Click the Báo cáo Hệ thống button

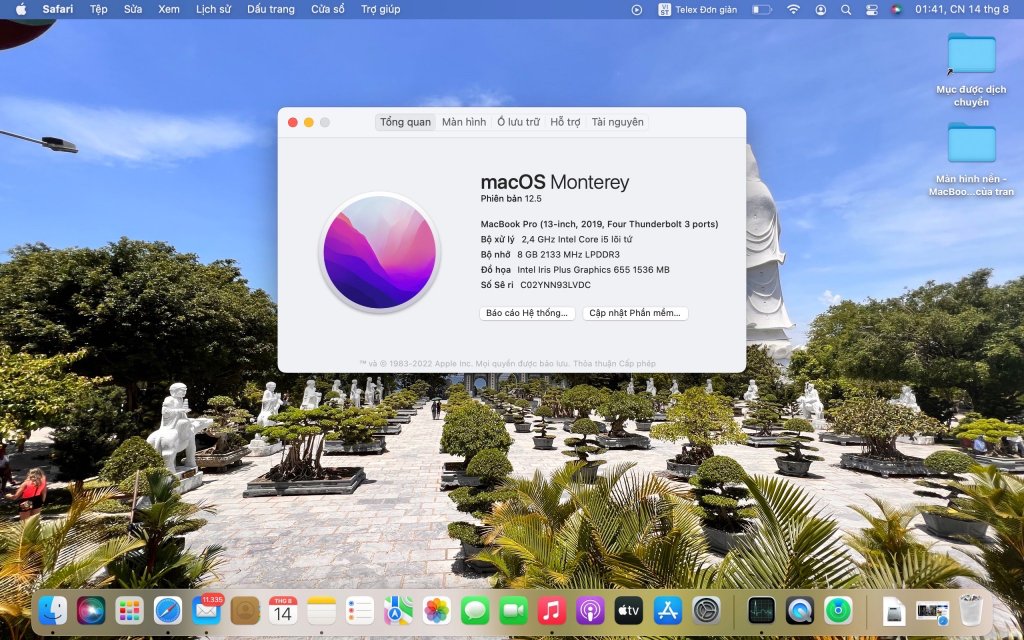pos(527,313)
